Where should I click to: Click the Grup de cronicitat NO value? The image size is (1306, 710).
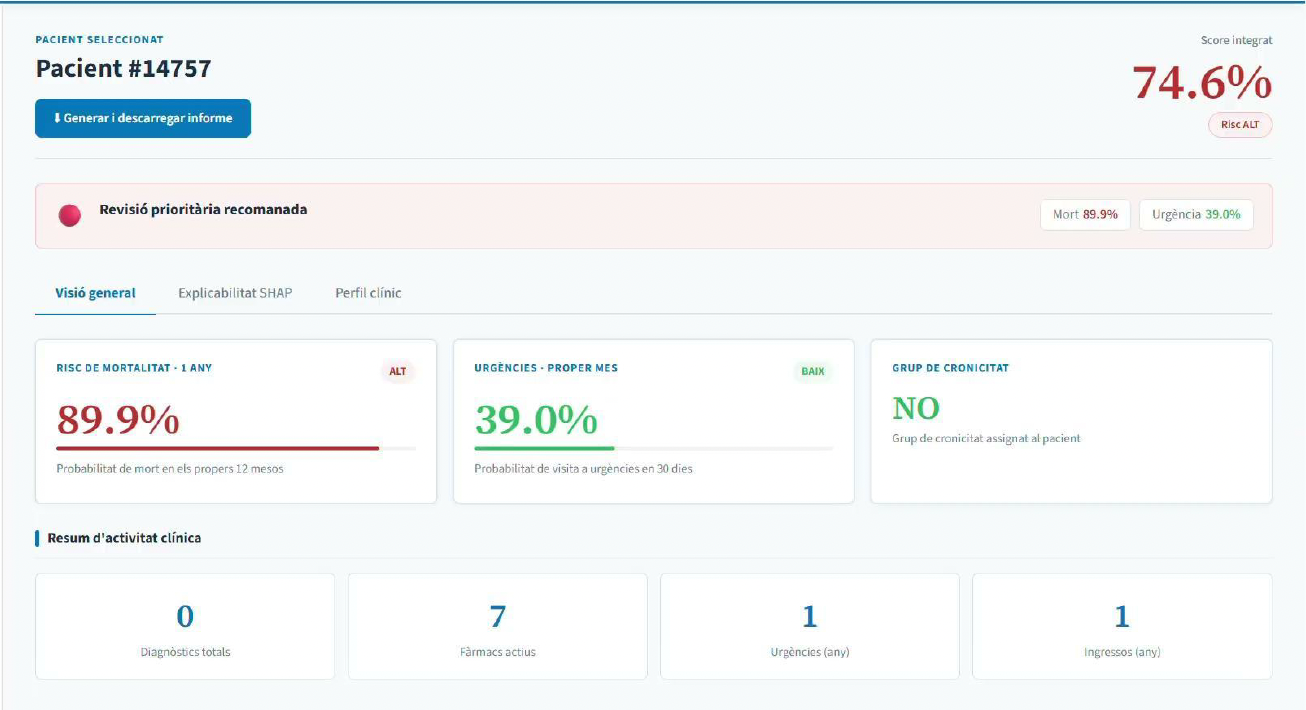(916, 408)
